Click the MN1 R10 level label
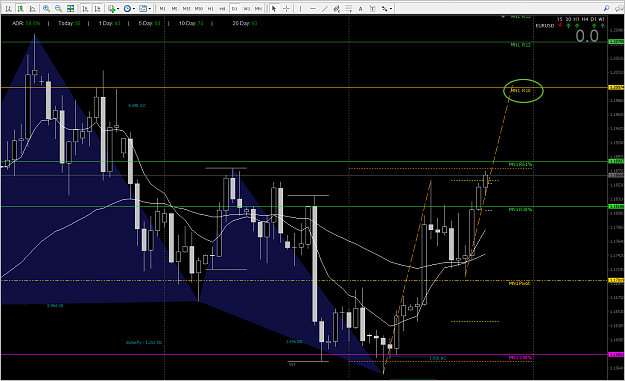This screenshot has height=381, width=625. [x=521, y=90]
